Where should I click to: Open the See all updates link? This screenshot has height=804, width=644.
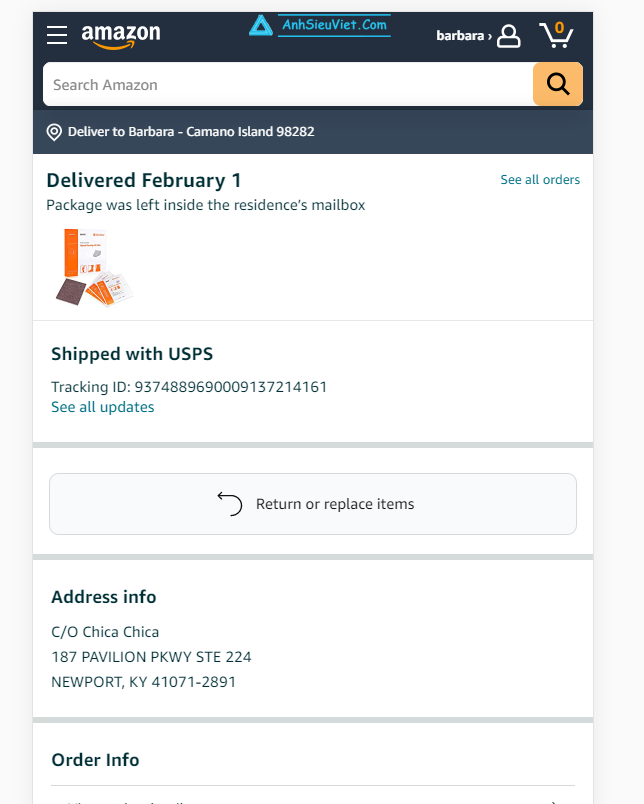[x=103, y=407]
